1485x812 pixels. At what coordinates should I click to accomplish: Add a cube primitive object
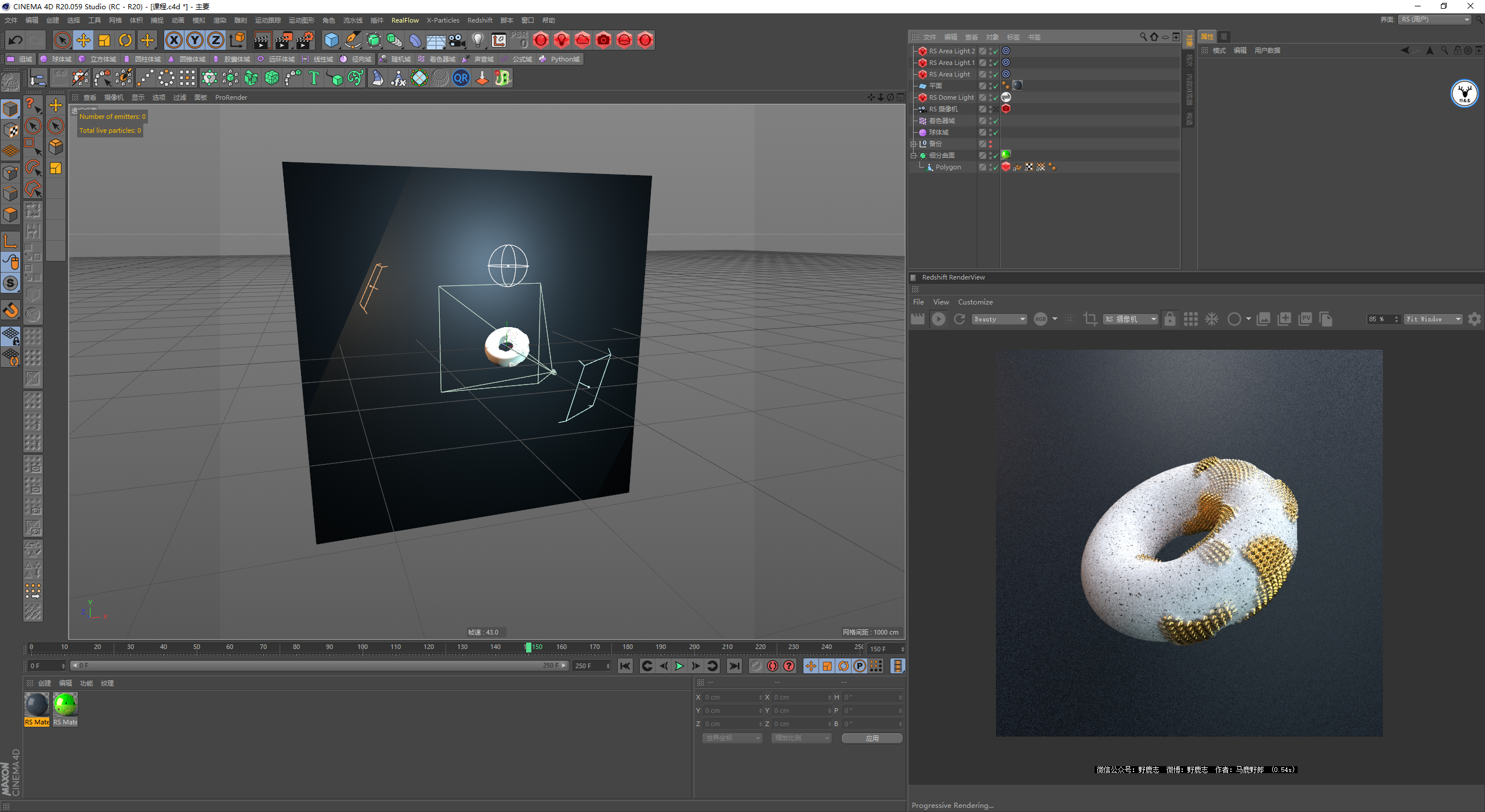(x=331, y=40)
